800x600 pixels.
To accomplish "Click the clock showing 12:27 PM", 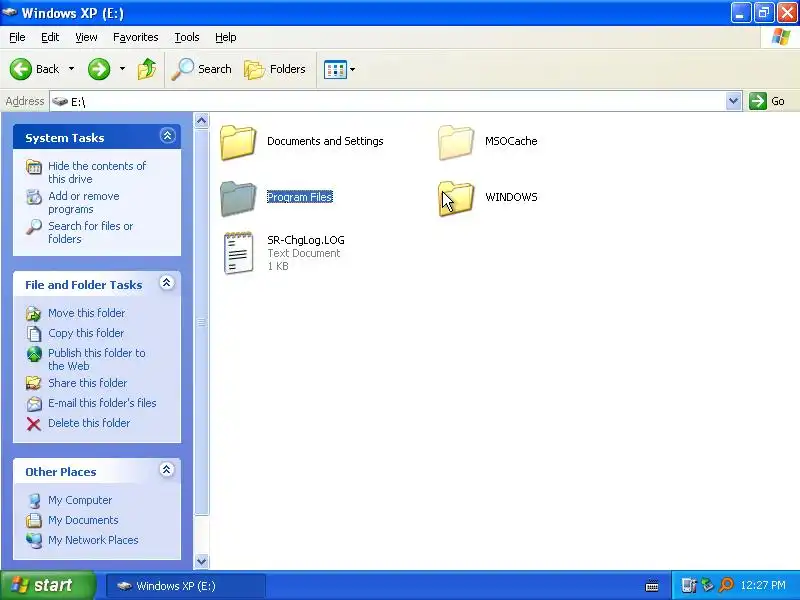I will click(763, 585).
